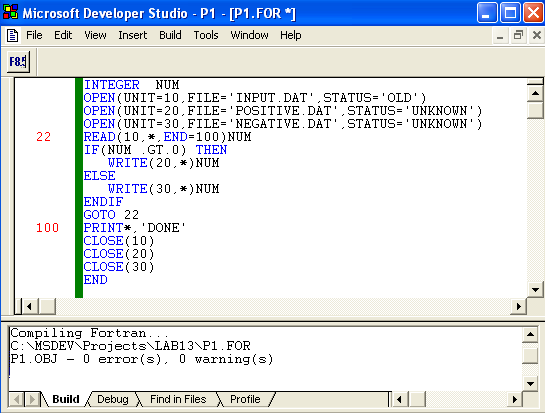Image resolution: width=545 pixels, height=413 pixels.
Task: Click editor horizontal scroll right arrow
Action: tap(519, 306)
